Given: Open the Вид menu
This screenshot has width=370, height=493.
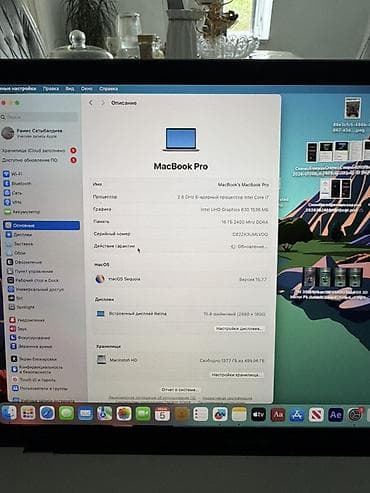Looking at the screenshot, I should coord(70,89).
